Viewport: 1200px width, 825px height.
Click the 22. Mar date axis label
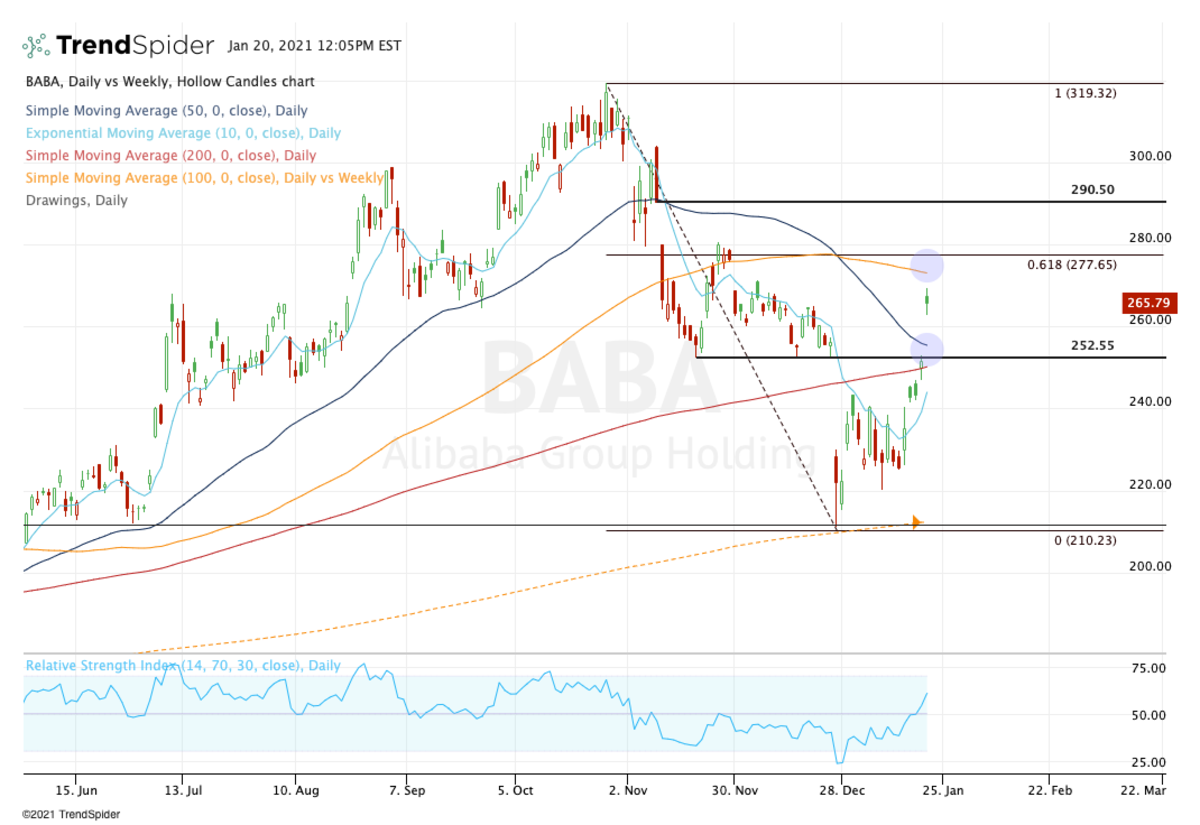pos(1143,790)
